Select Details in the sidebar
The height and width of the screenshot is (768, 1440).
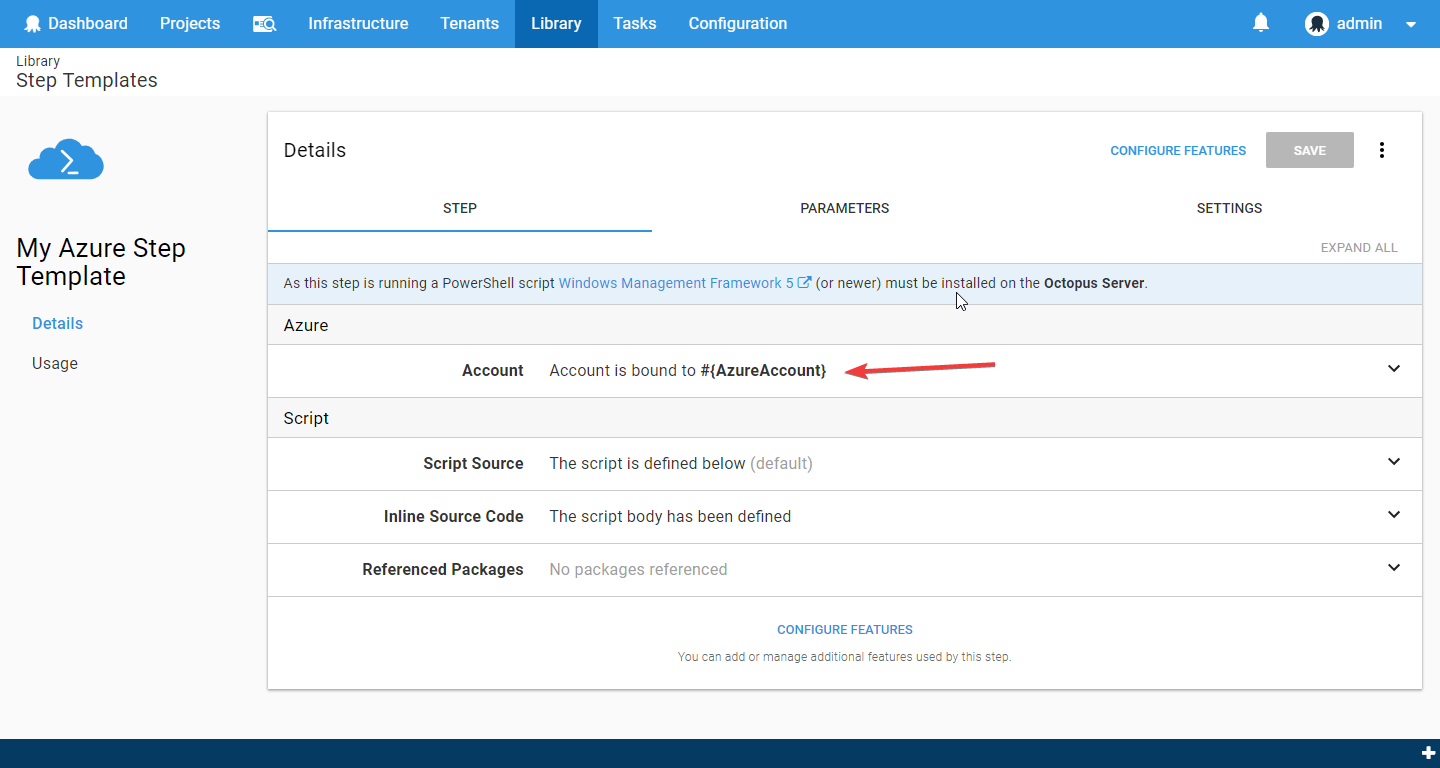coord(58,323)
